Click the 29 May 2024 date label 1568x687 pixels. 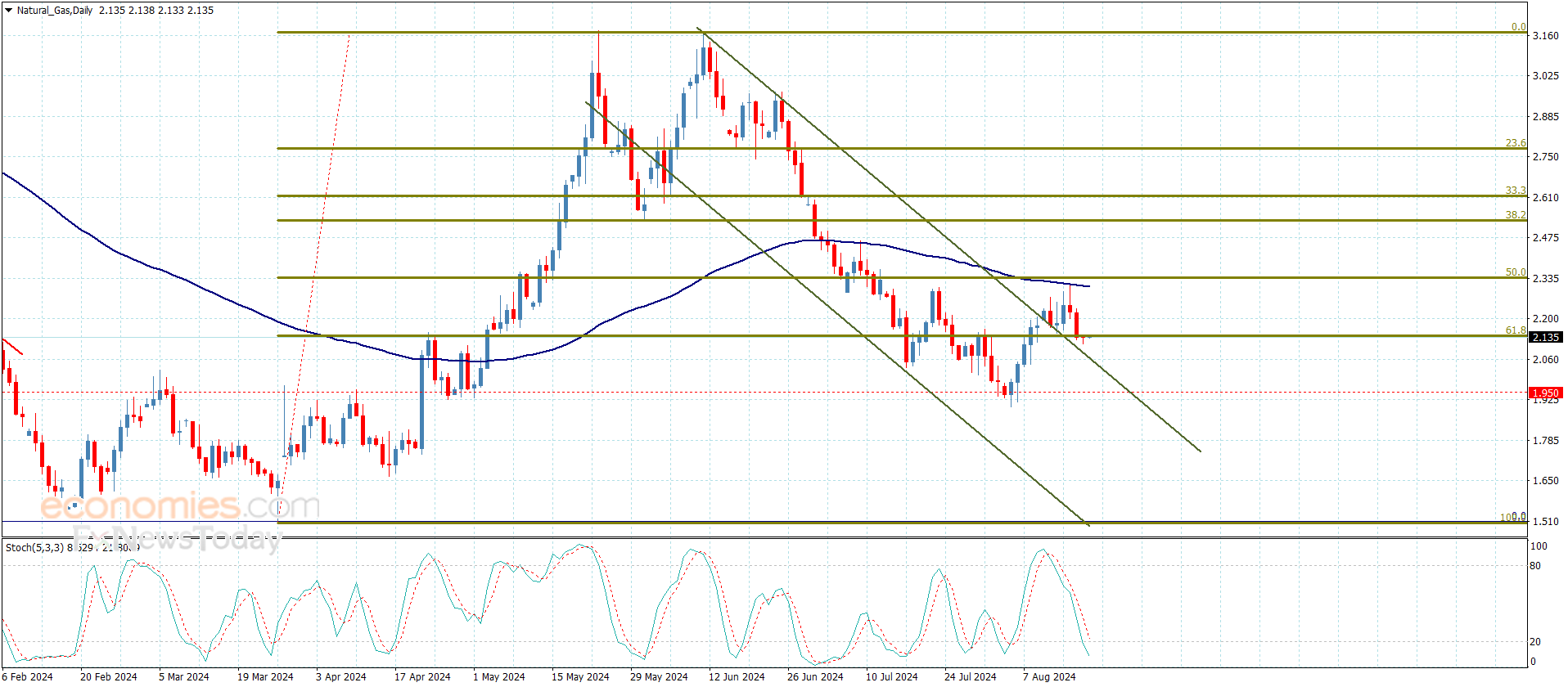tap(659, 676)
